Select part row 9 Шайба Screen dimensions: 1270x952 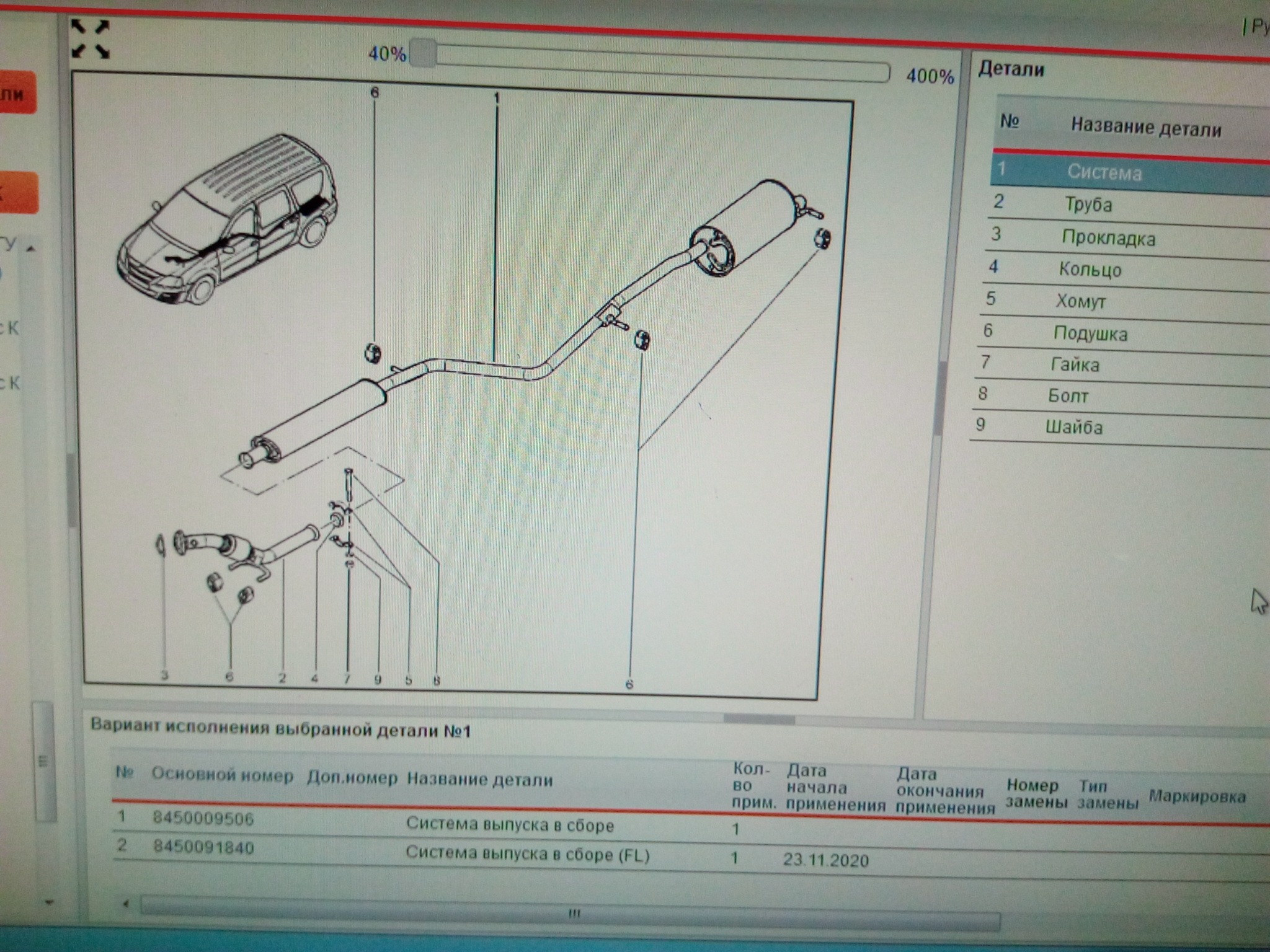click(1073, 427)
